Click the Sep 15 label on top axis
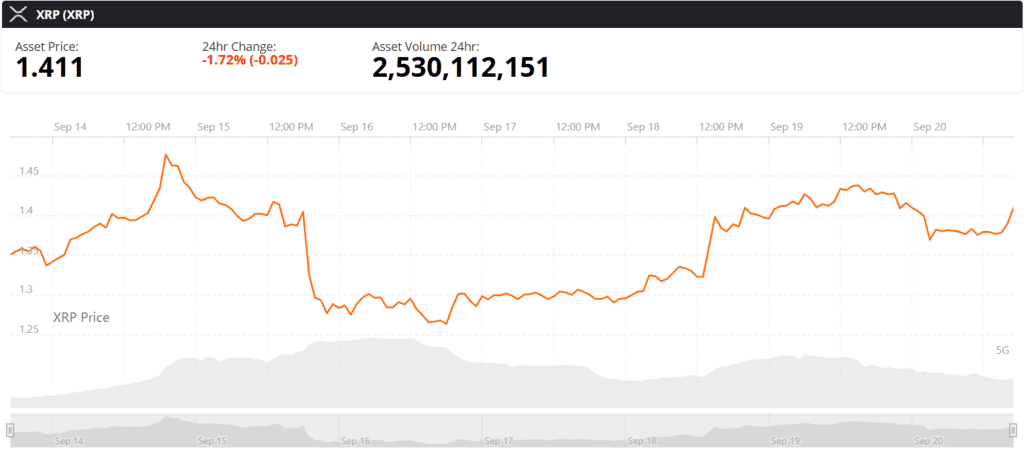Image resolution: width=1024 pixels, height=451 pixels. point(214,127)
